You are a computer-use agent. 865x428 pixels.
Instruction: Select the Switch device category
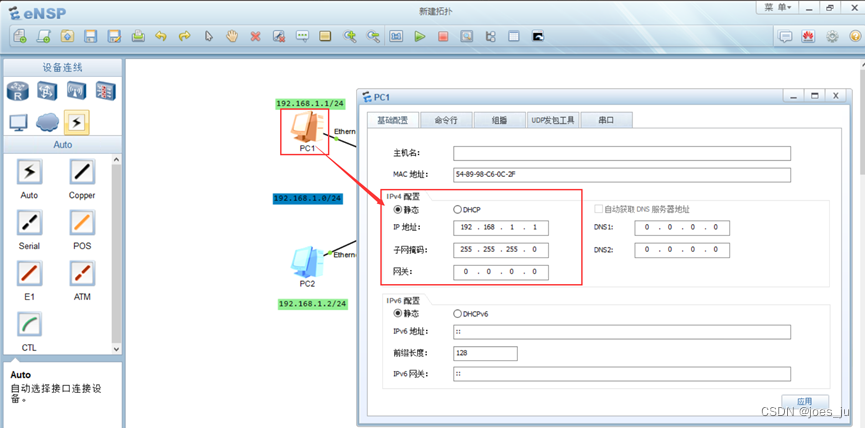(47, 90)
